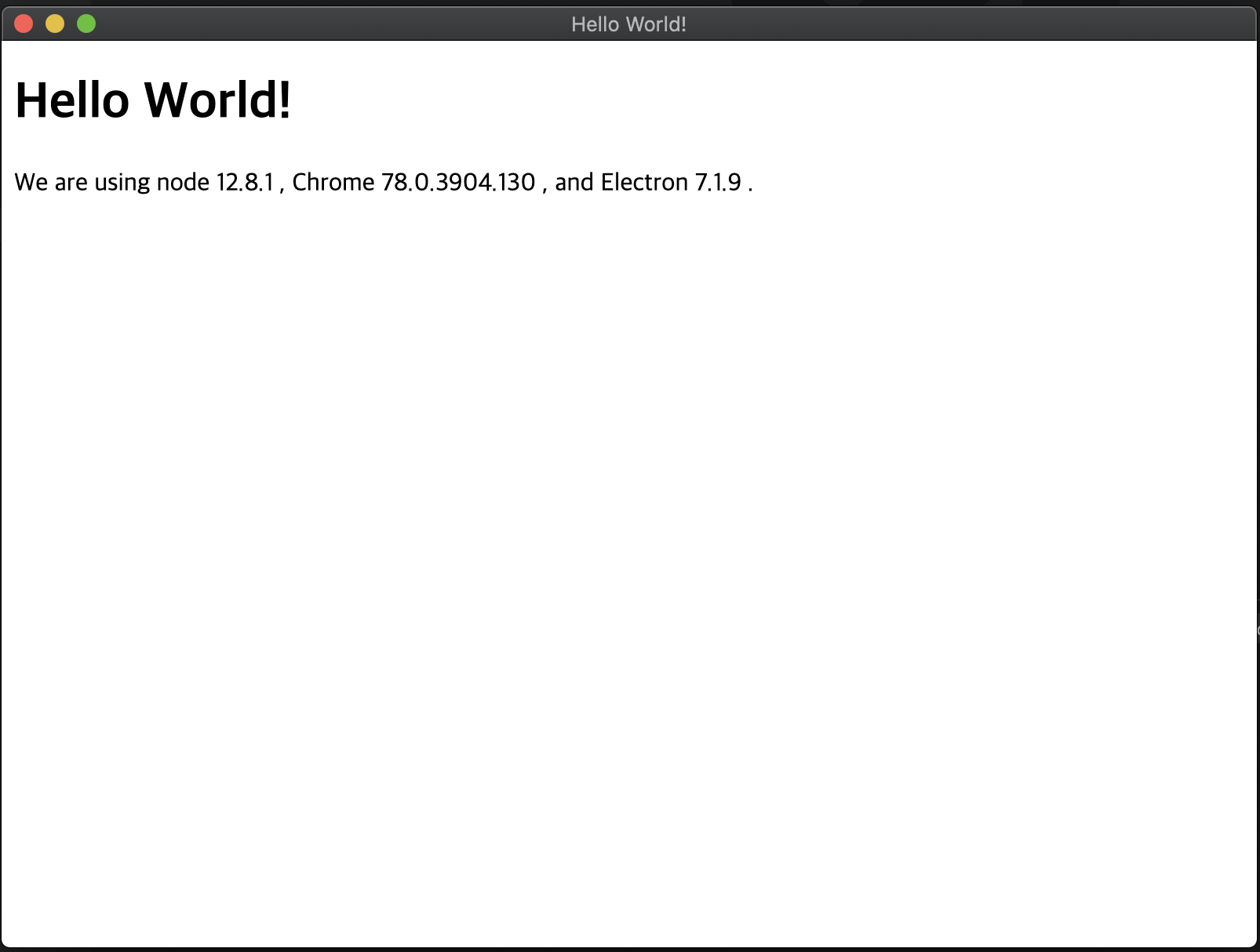
Task: Click the word "World!" in the large heading
Action: click(218, 100)
